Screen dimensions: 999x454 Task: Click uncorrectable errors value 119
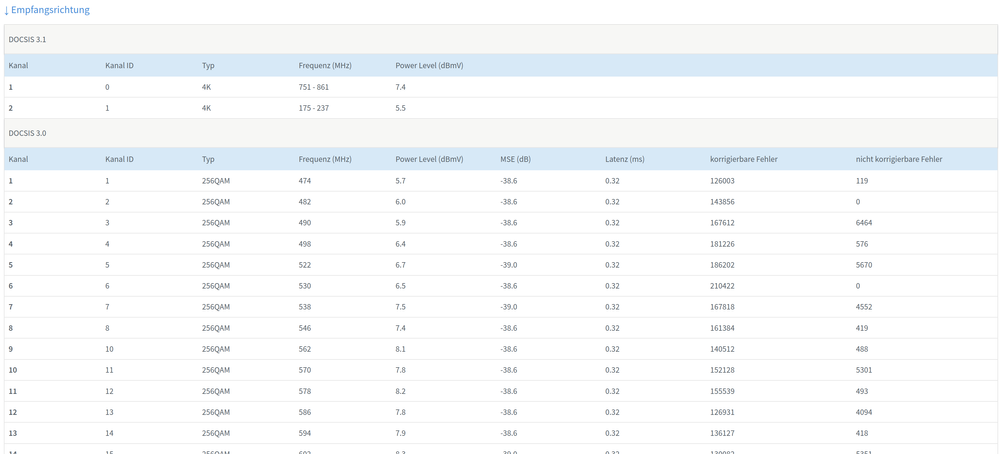(x=862, y=181)
